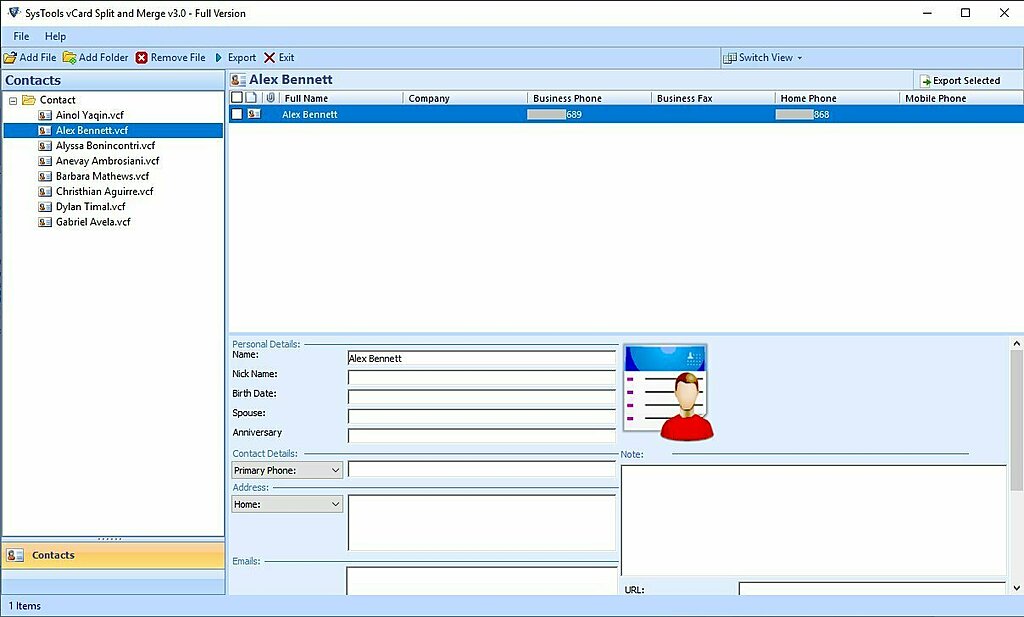This screenshot has height=617, width=1024.
Task: Select Gabriel Avela.vcf in the tree
Action: point(93,222)
